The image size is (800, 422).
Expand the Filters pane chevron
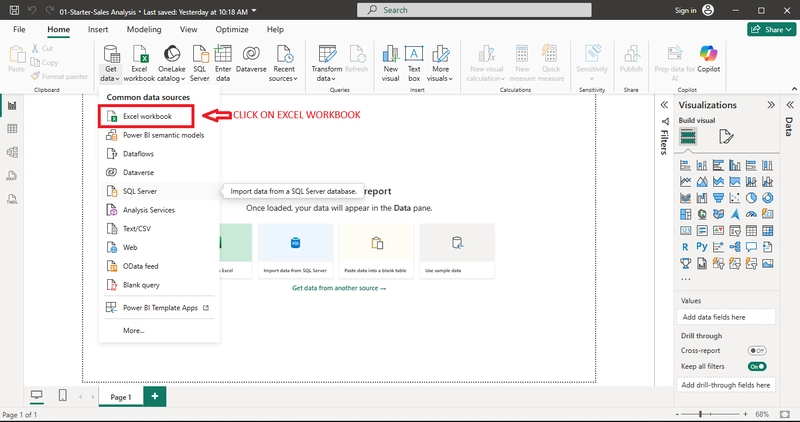pos(664,105)
